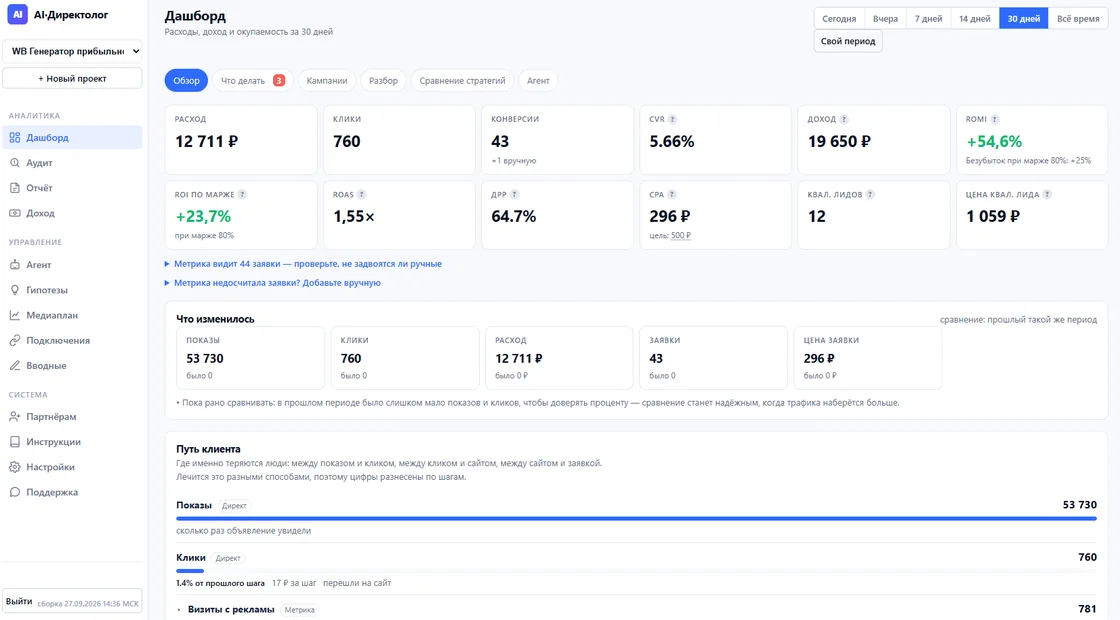1120x620 pixels.
Task: Click the + Новый проект button
Action: (72, 79)
